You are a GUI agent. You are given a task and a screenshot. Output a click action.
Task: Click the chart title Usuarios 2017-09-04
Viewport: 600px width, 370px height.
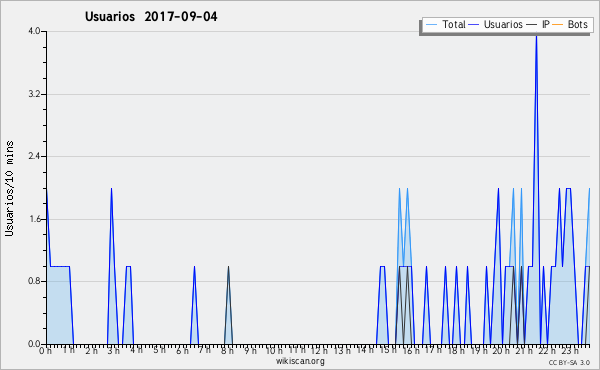151,16
